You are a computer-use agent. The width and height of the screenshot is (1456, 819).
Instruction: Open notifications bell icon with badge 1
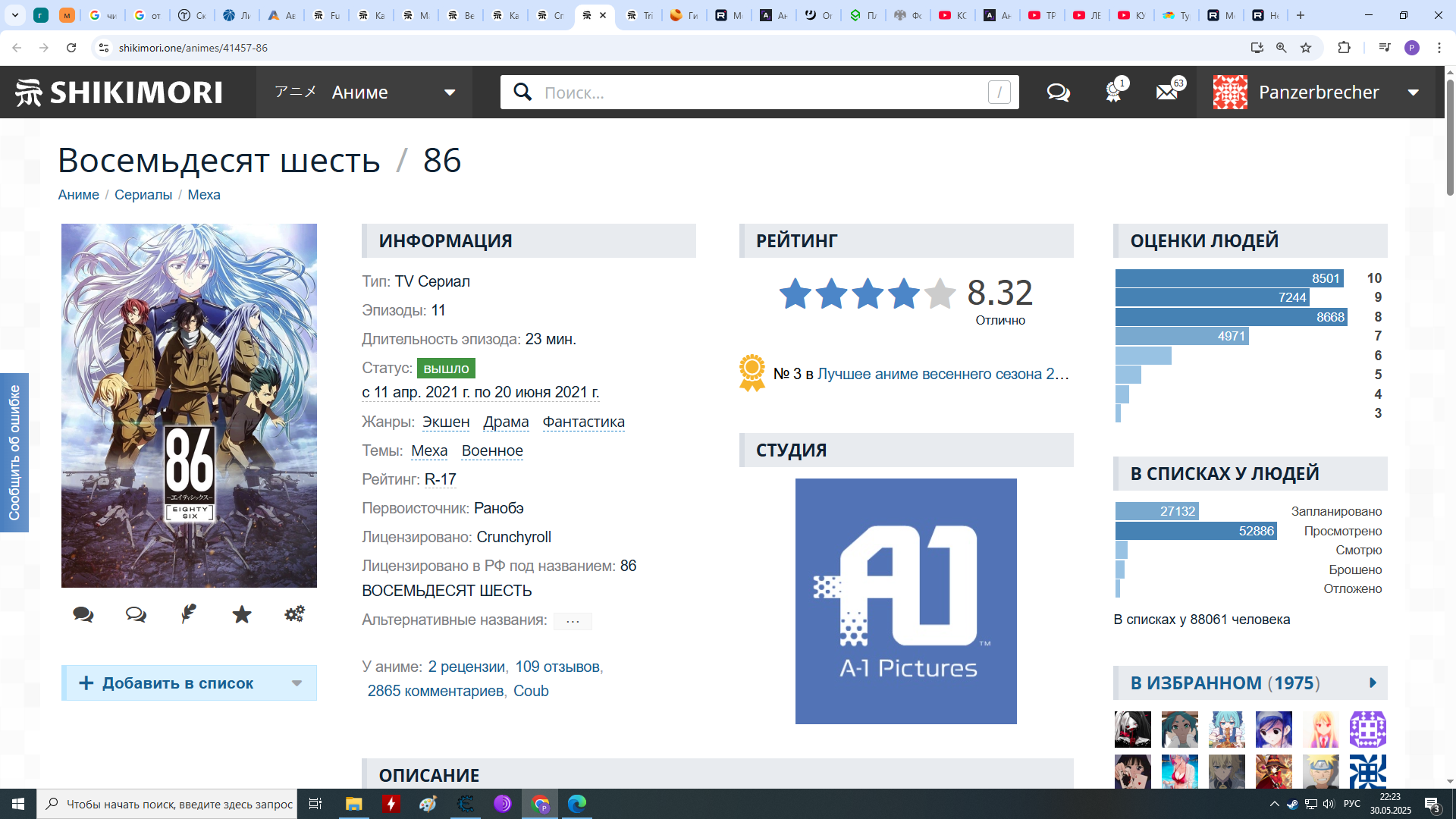[1113, 91]
